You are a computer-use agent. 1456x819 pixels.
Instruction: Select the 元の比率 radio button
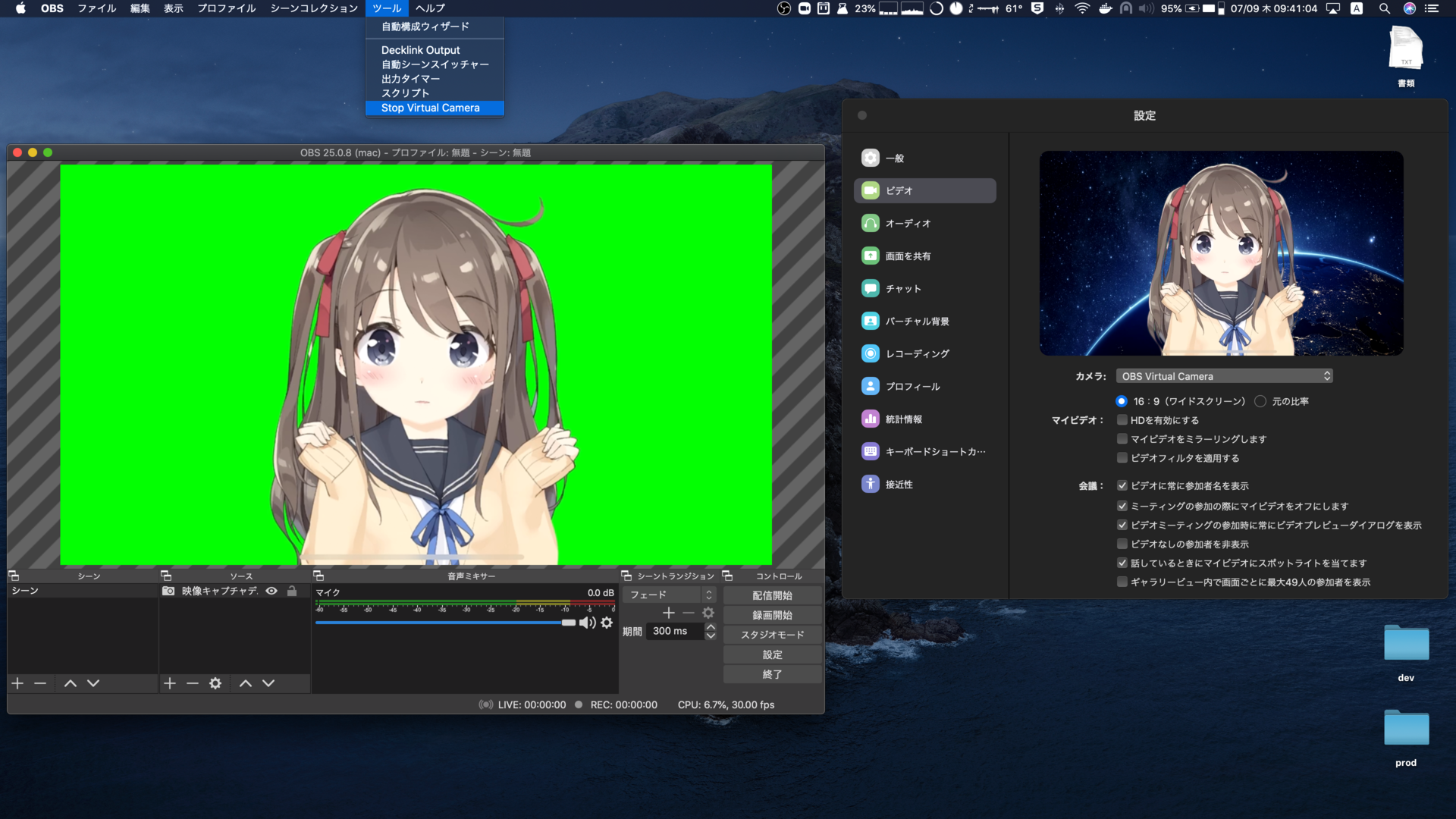pos(1260,401)
